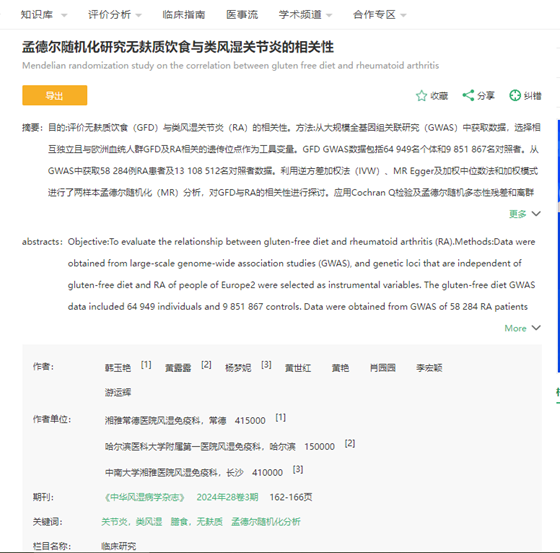Click the error correction (纠错) icon
The width and height of the screenshot is (560, 553).
click(515, 95)
